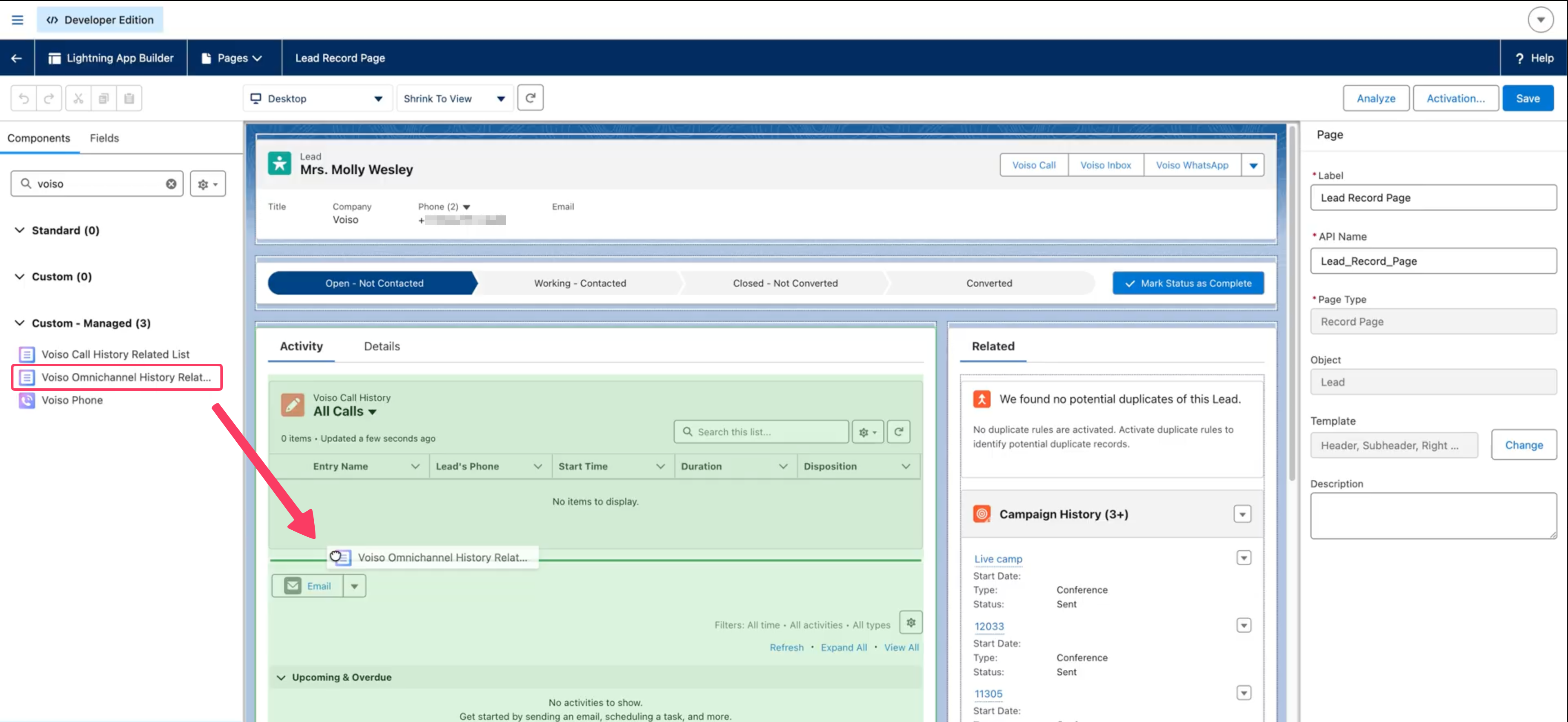Open the top-right circular dropdown menu
Image resolution: width=1568 pixels, height=722 pixels.
[1540, 20]
